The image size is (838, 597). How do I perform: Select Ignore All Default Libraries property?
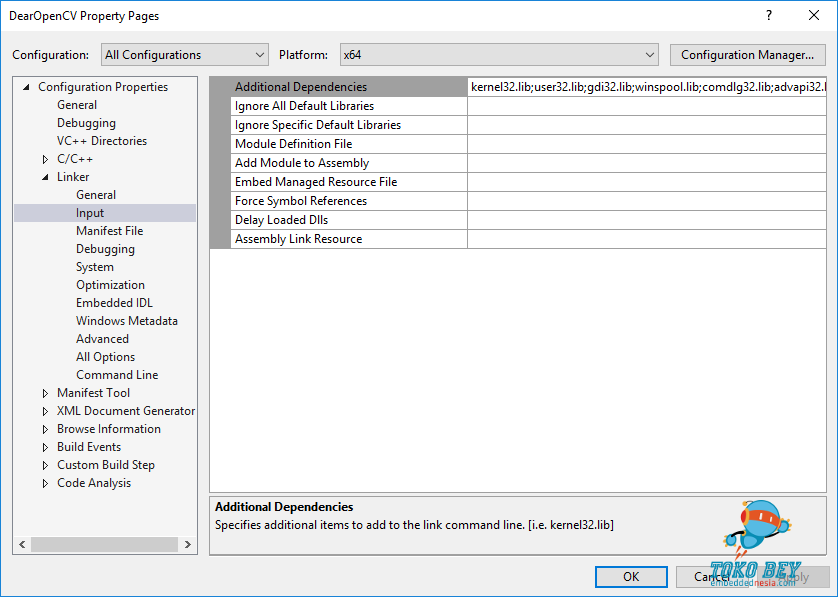click(x=349, y=106)
